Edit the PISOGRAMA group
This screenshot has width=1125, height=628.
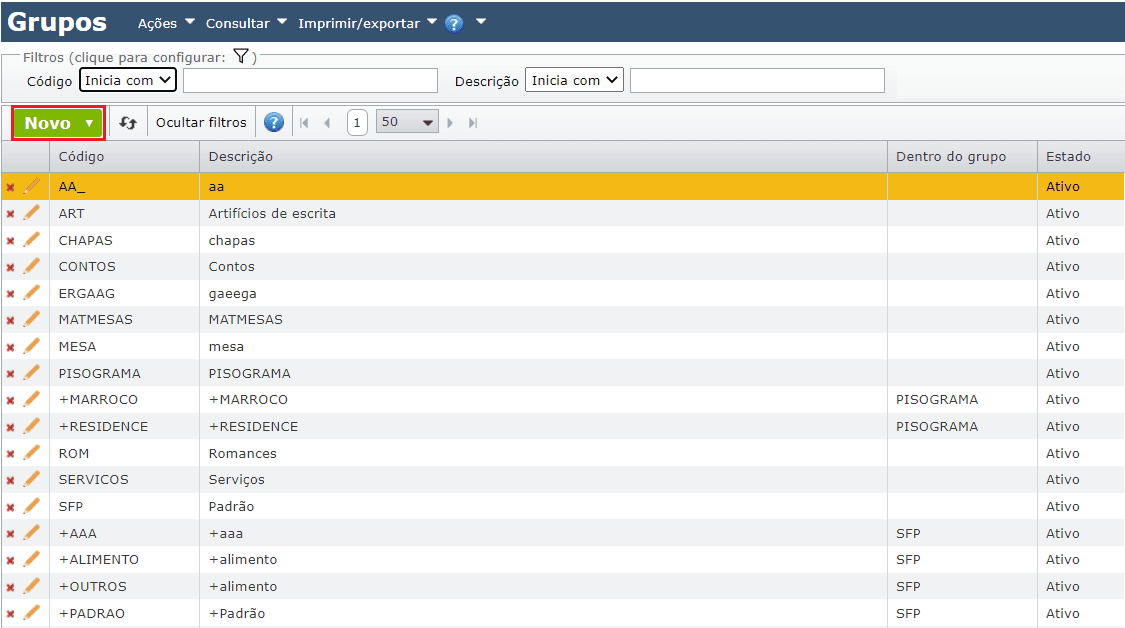[31, 373]
